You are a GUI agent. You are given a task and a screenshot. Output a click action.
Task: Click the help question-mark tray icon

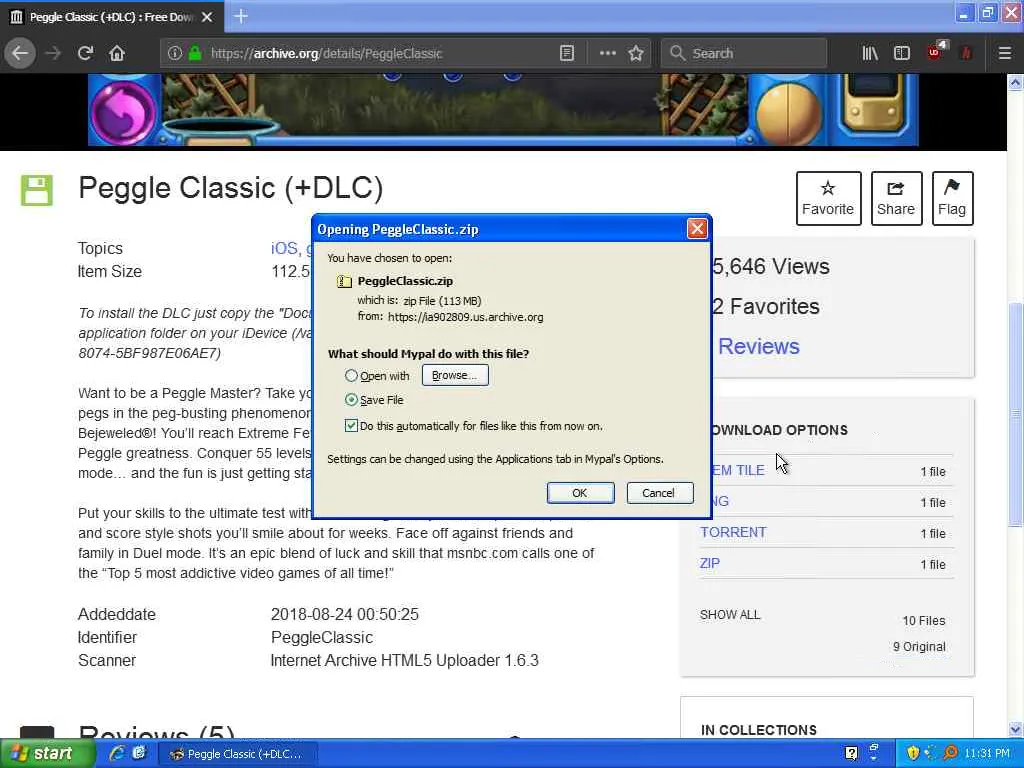point(851,754)
